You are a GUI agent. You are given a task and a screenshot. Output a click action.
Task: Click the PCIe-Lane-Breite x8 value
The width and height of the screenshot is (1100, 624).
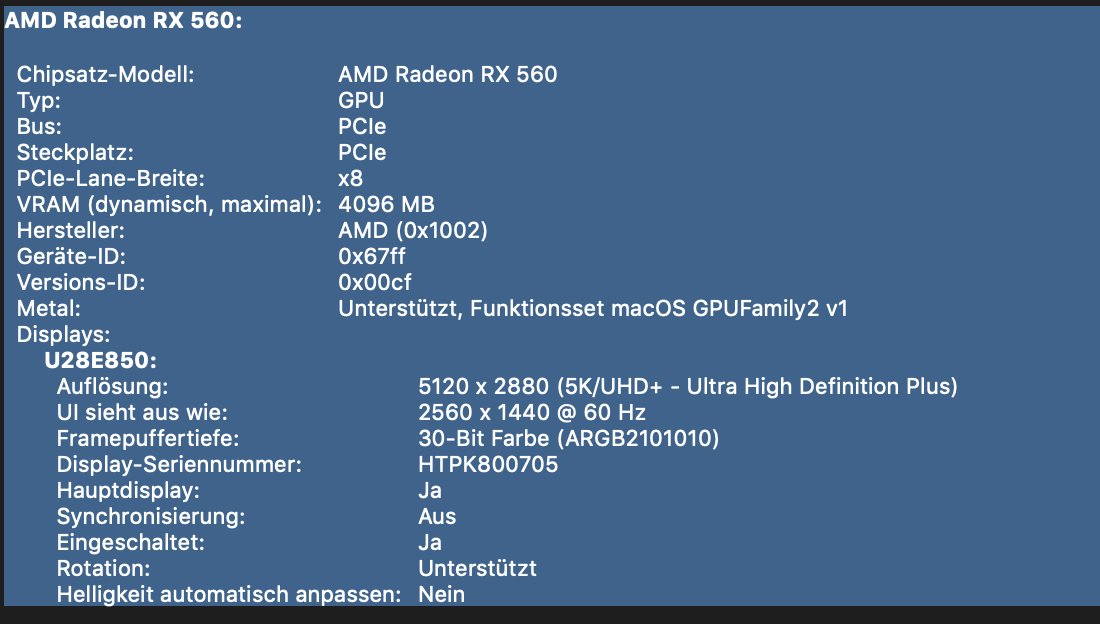350,179
